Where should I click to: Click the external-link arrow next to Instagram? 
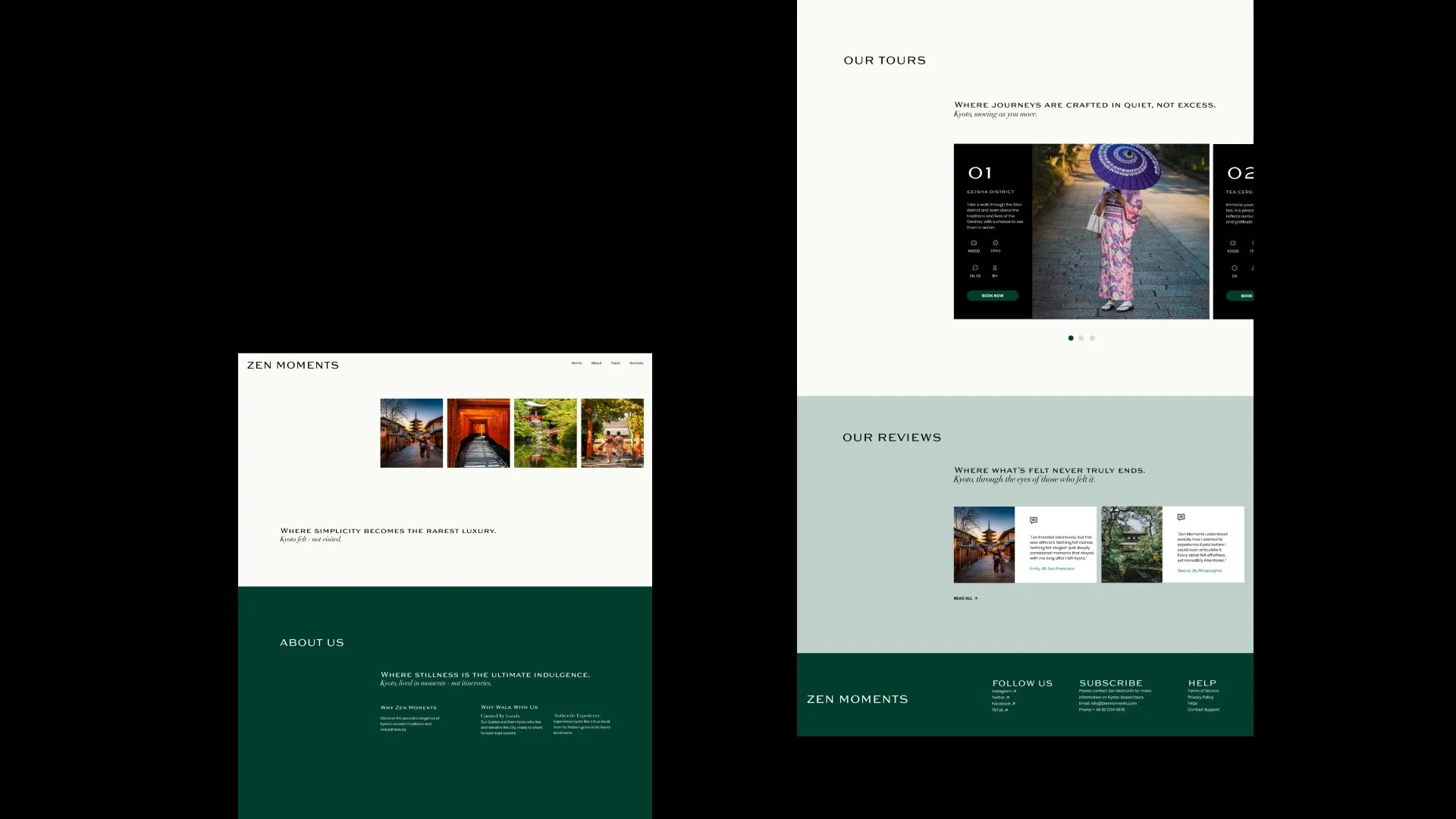[1014, 691]
